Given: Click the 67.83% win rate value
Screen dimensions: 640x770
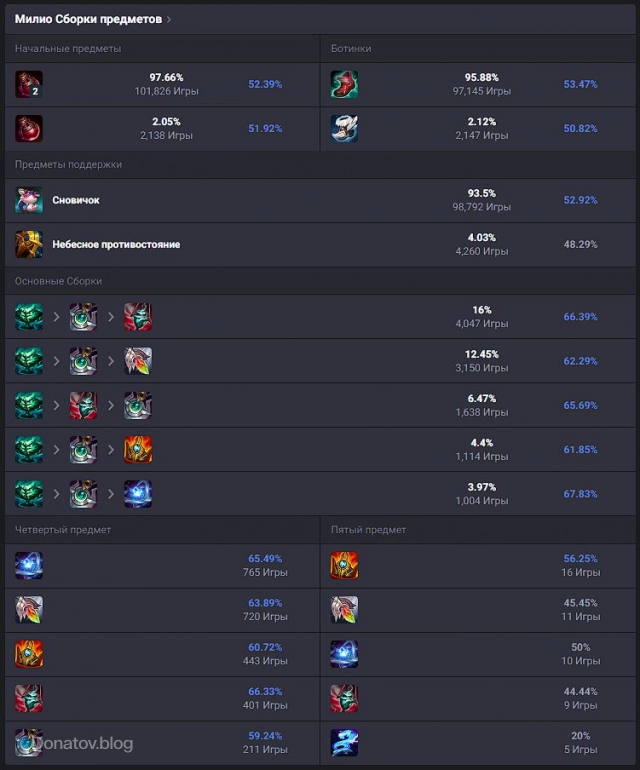Looking at the screenshot, I should pyautogui.click(x=580, y=493).
